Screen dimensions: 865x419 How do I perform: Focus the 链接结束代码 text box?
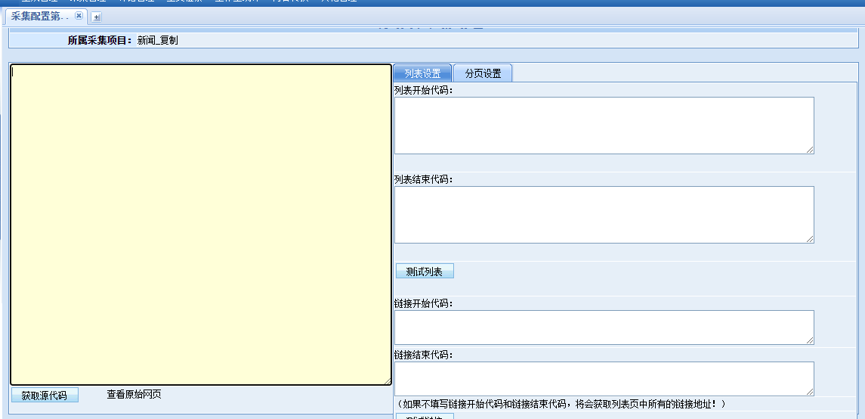[x=603, y=378]
